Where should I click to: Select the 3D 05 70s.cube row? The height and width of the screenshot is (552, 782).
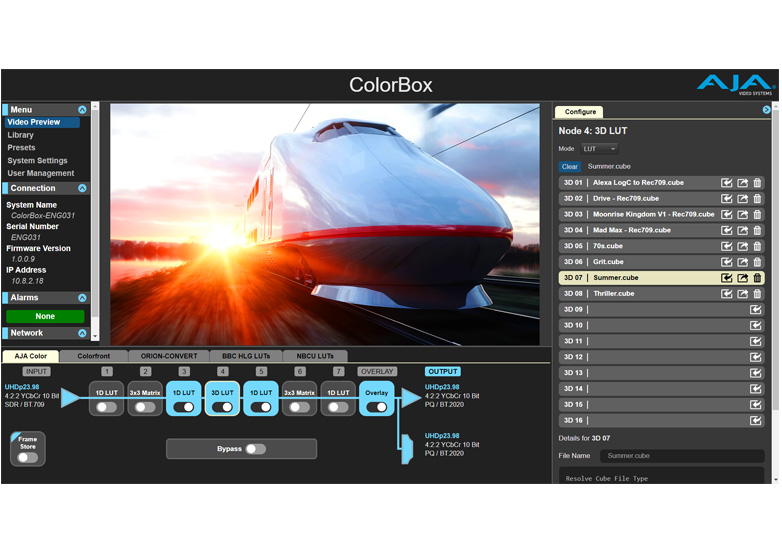click(x=661, y=246)
